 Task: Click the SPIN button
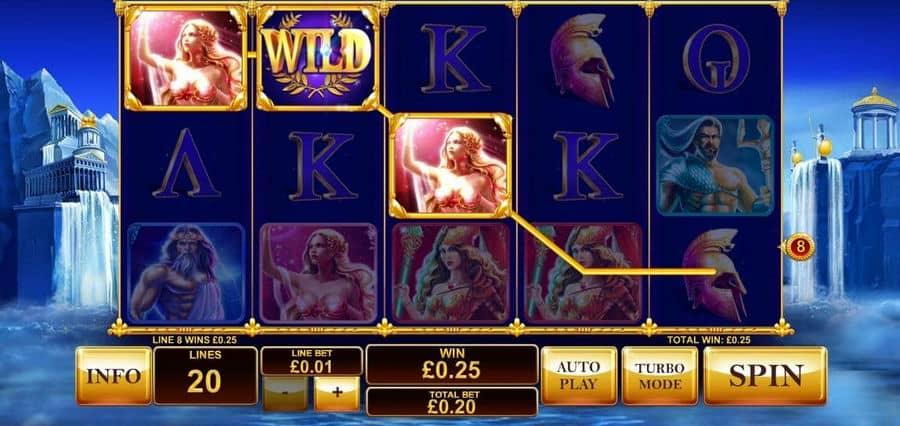click(765, 375)
